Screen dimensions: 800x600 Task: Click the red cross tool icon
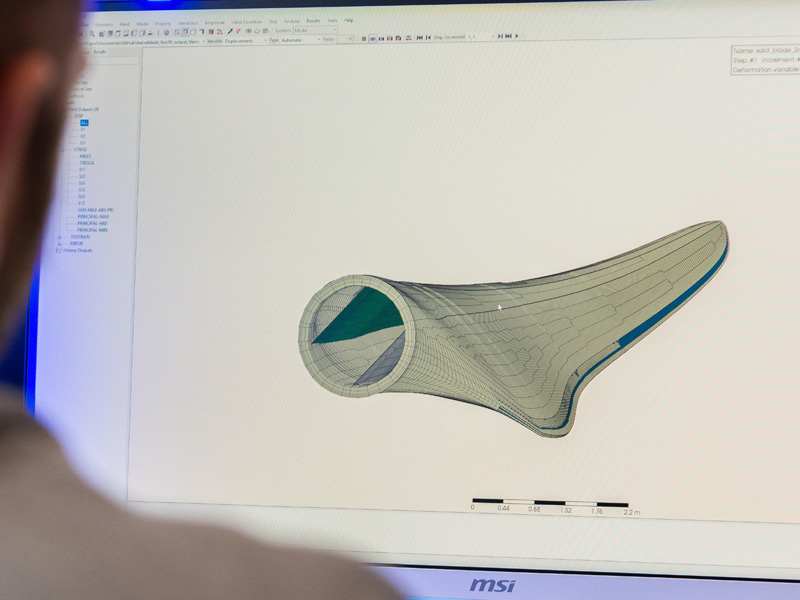[x=238, y=32]
